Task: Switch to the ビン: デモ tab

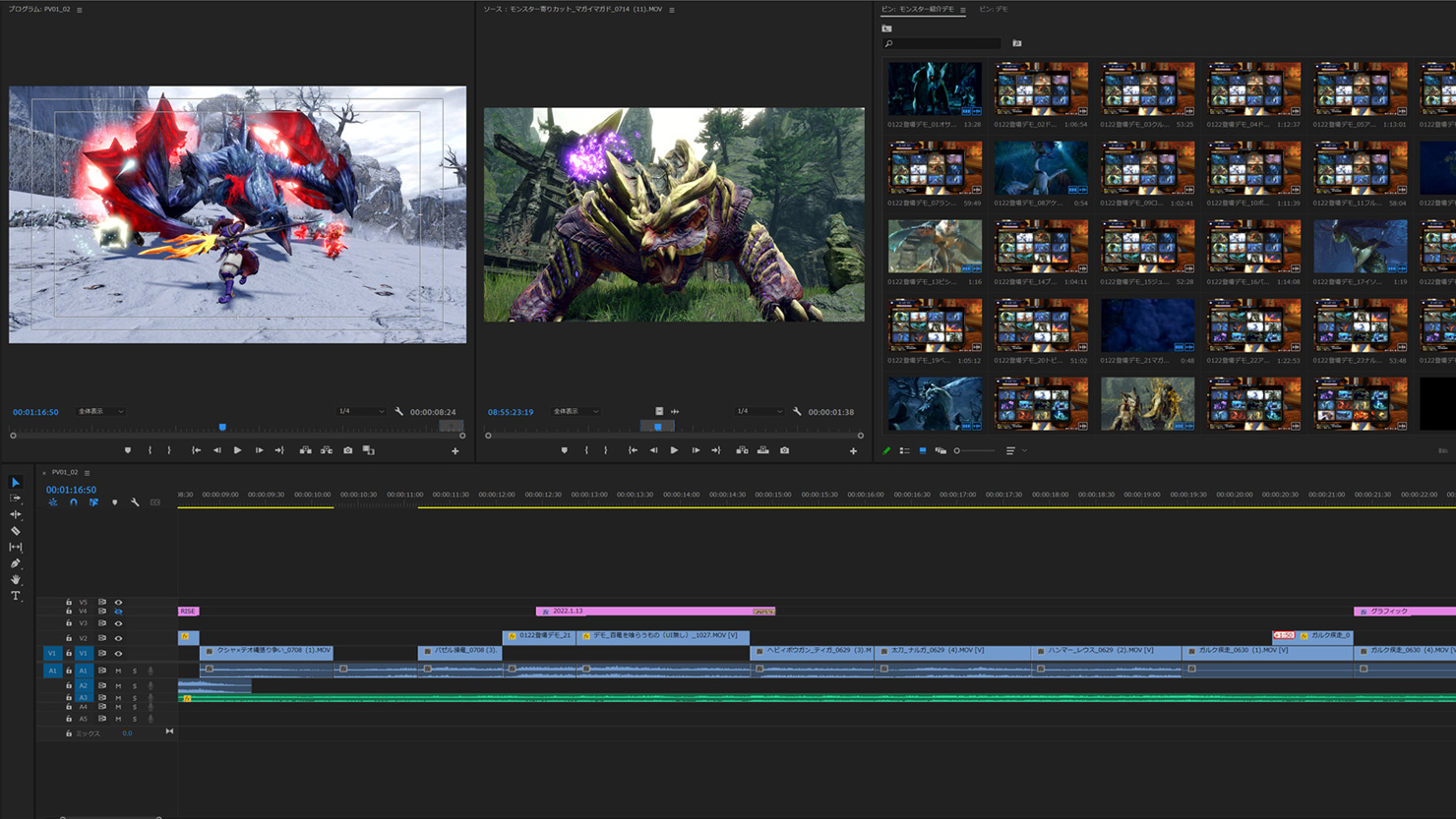Action: (x=993, y=9)
